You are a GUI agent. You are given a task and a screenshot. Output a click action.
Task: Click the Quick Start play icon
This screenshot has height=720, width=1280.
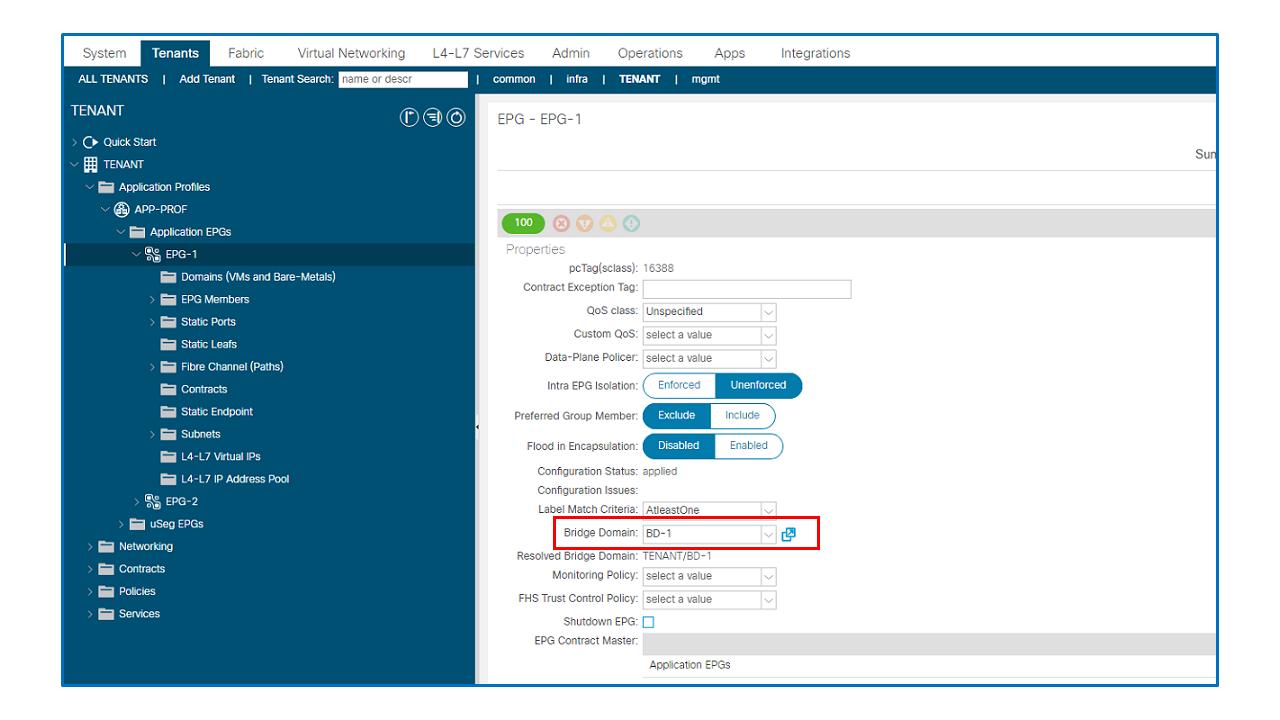(91, 142)
